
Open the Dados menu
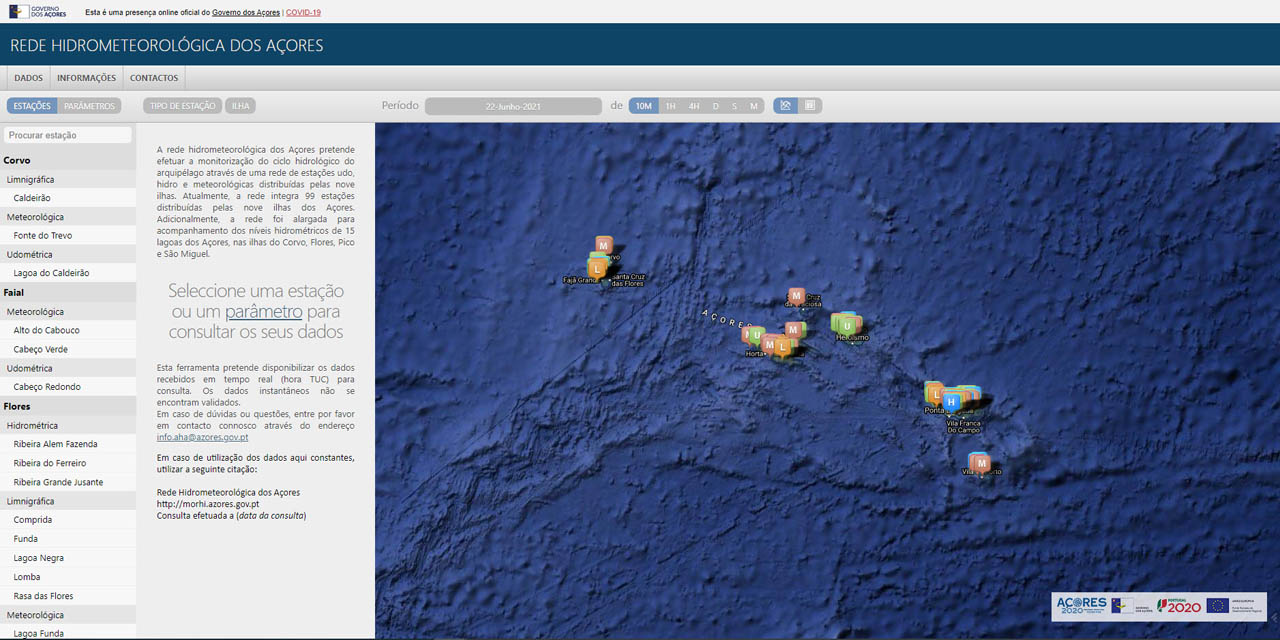[x=29, y=78]
